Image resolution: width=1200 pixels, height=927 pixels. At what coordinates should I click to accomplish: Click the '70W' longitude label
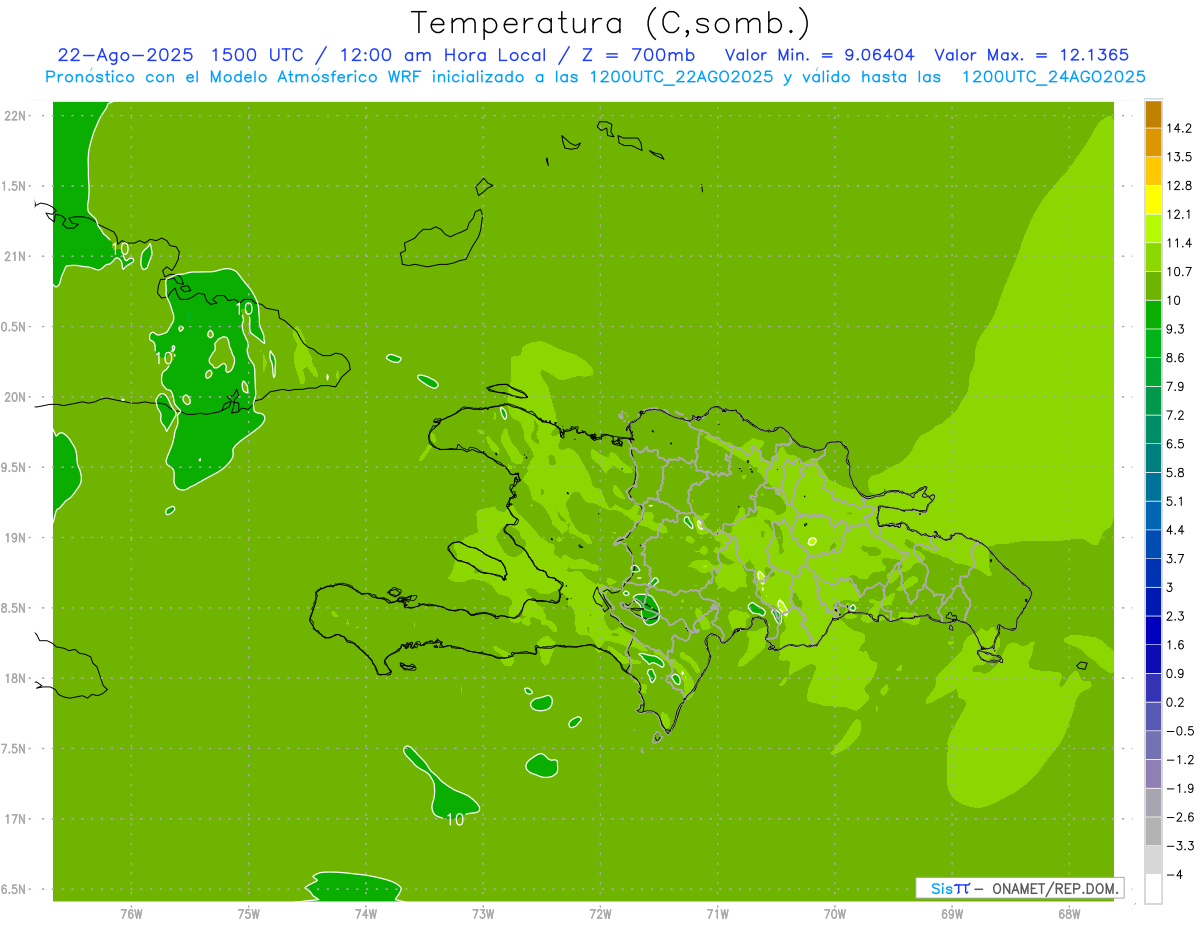(x=835, y=913)
